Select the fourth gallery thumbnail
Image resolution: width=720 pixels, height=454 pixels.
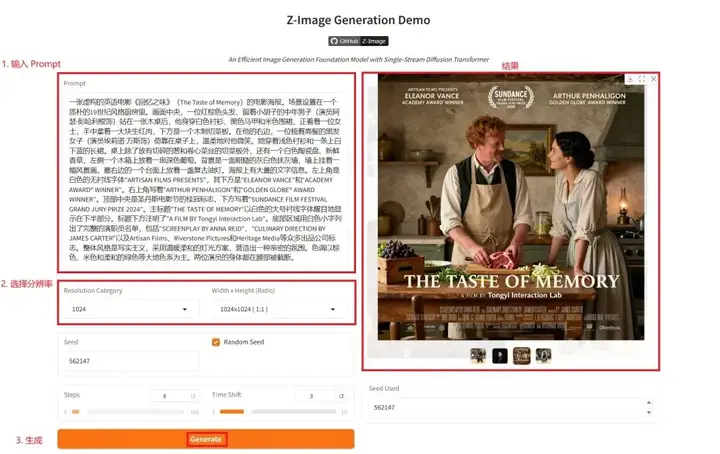click(544, 356)
